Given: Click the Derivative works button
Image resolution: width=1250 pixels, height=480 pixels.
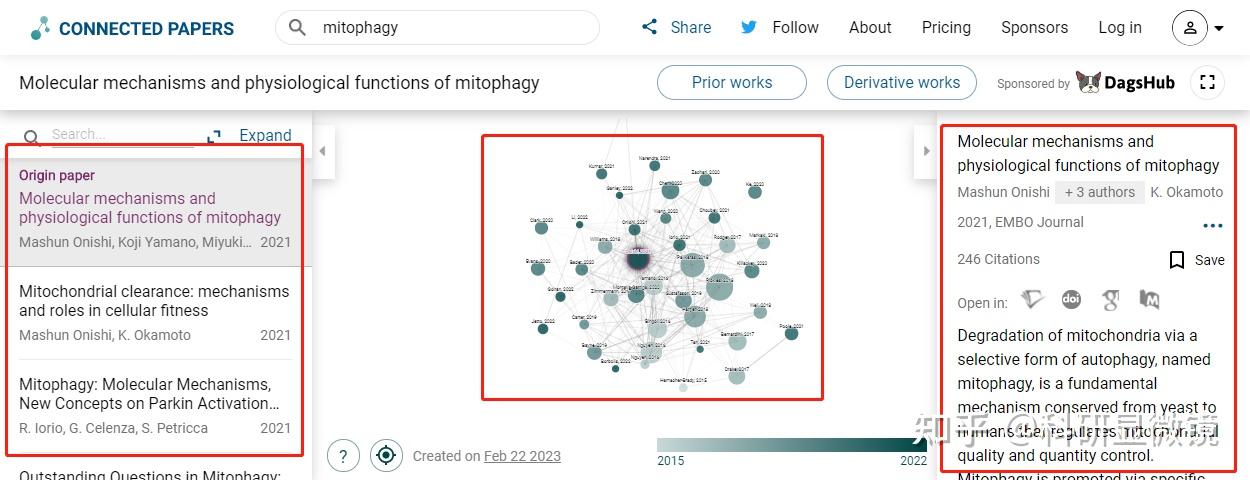Looking at the screenshot, I should pos(901,83).
